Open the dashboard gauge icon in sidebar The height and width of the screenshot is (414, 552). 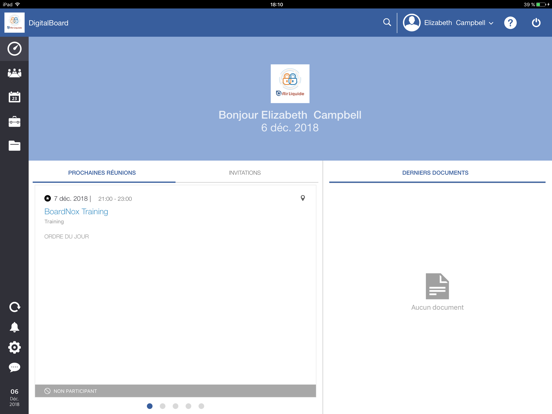point(14,49)
